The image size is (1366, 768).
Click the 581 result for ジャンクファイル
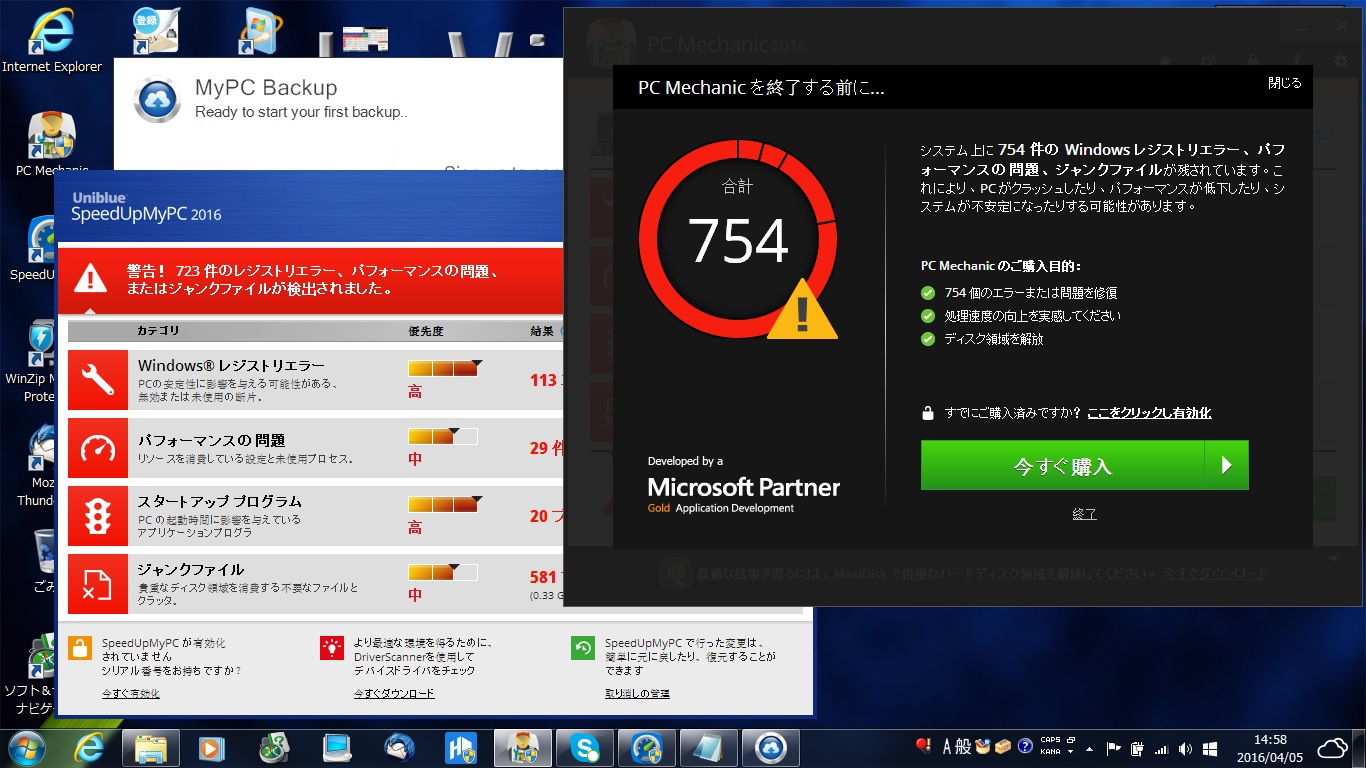[544, 577]
